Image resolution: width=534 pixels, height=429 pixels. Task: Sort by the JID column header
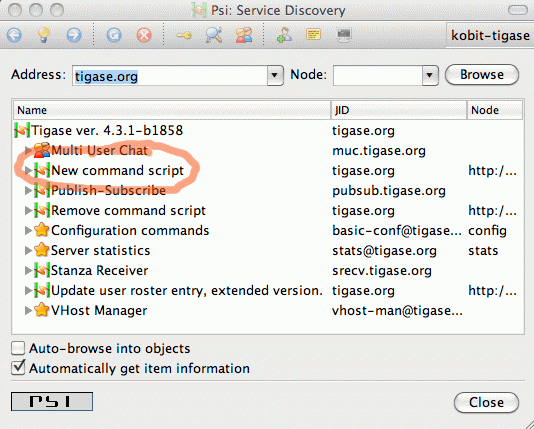[x=398, y=110]
